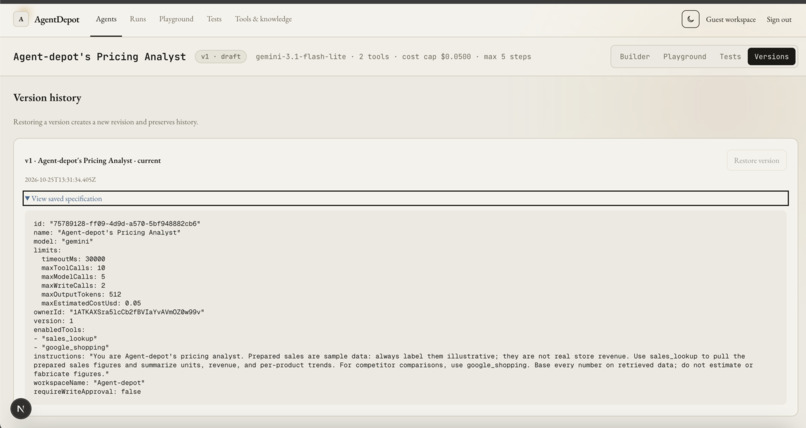
Task: Click the Restoring a version description text
Action: pos(105,122)
